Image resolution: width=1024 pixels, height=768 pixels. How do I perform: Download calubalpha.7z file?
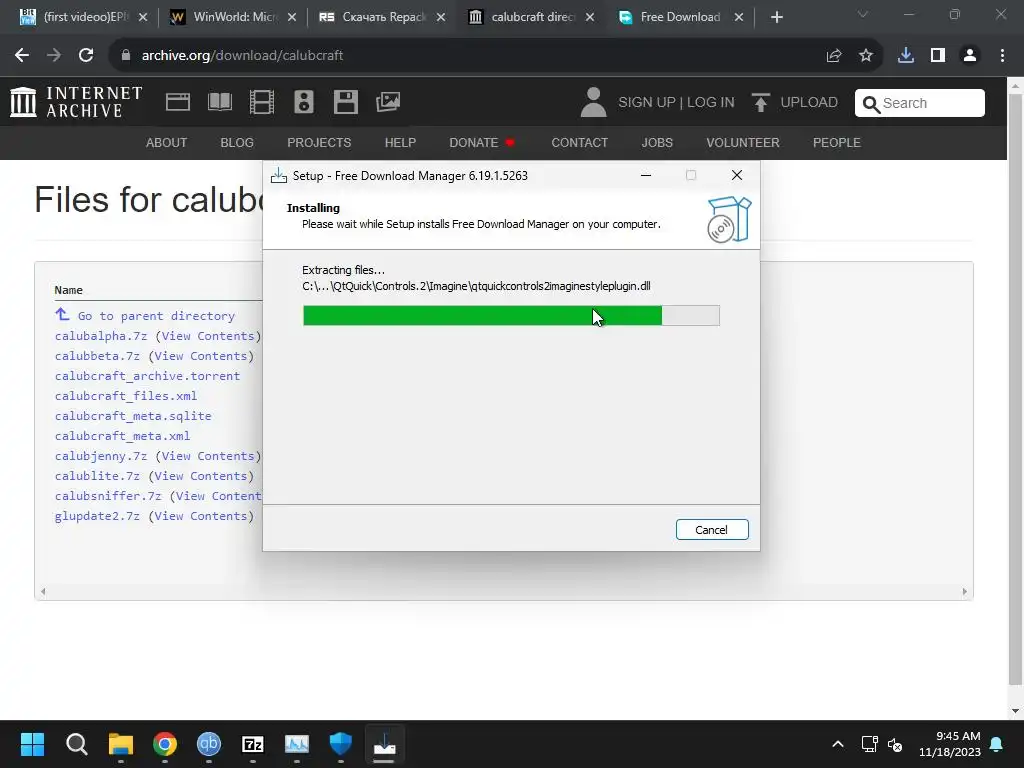101,336
